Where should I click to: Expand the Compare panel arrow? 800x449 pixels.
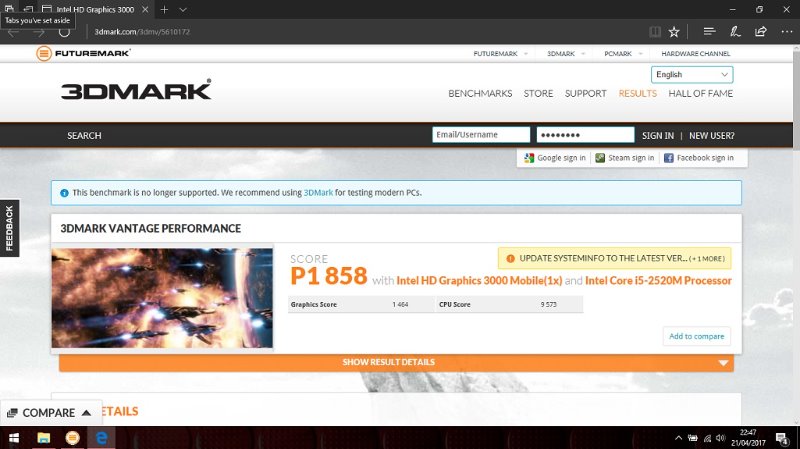coord(87,413)
